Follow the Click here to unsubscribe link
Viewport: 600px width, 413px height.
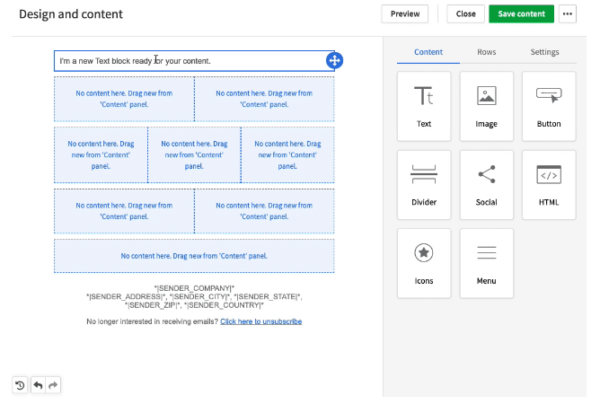(x=261, y=322)
